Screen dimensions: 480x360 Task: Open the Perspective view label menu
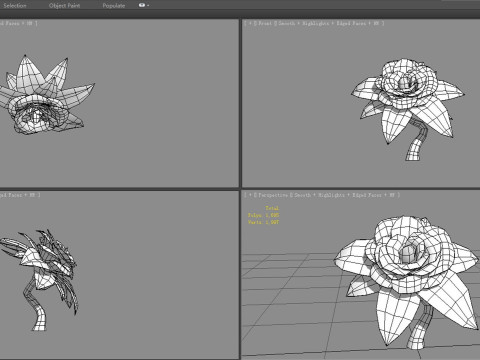273,195
